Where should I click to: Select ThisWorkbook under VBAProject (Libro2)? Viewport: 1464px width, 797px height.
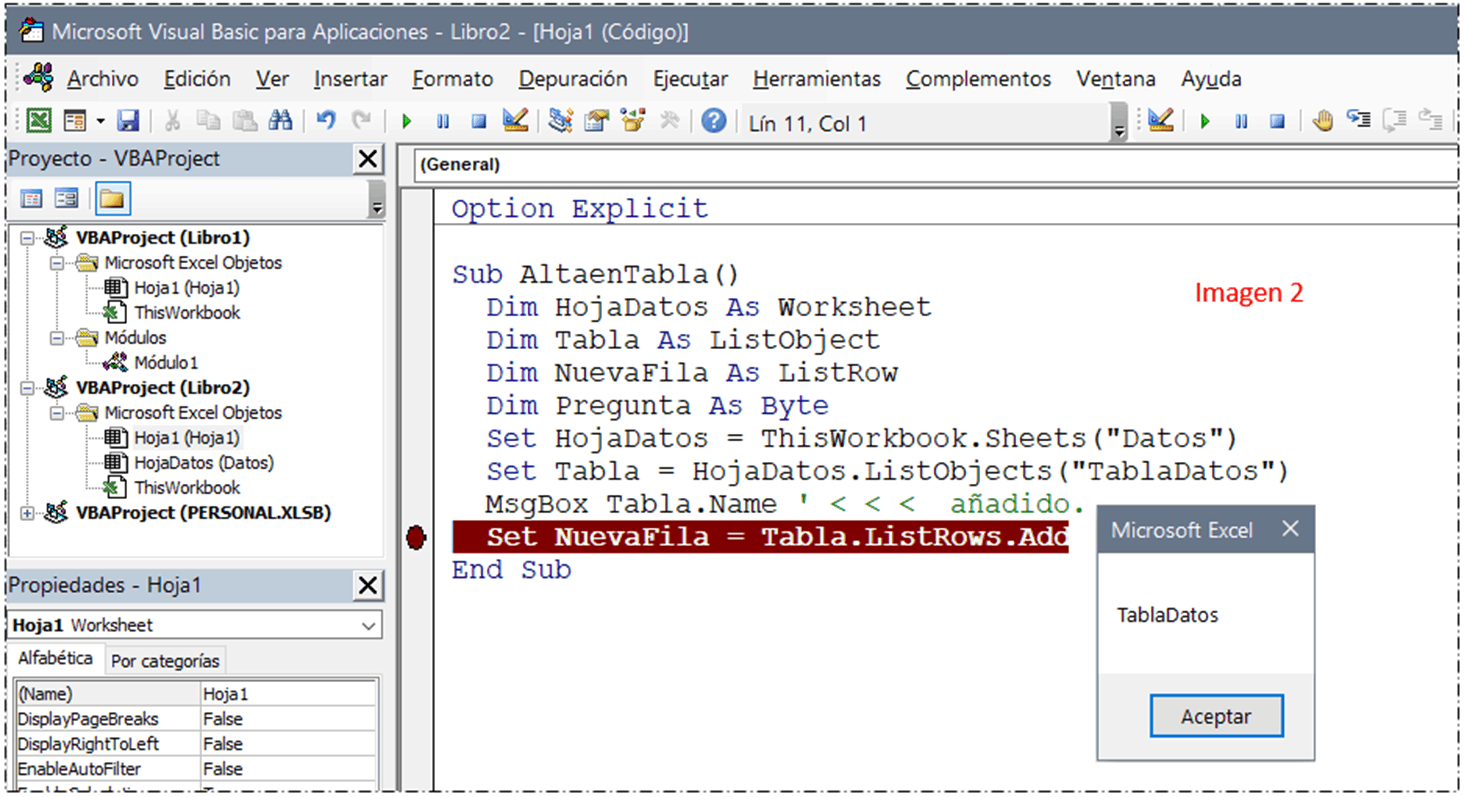click(187, 488)
